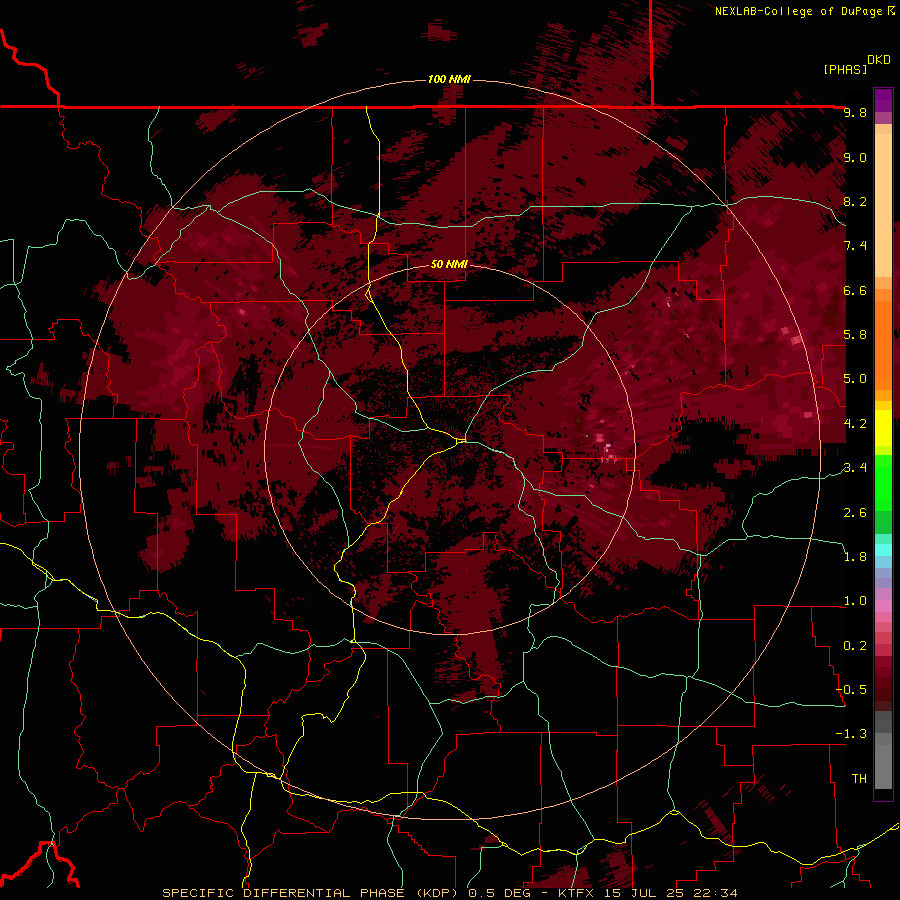Click the [PHAS] legend label
Screen dimensions: 900x900
click(x=845, y=69)
